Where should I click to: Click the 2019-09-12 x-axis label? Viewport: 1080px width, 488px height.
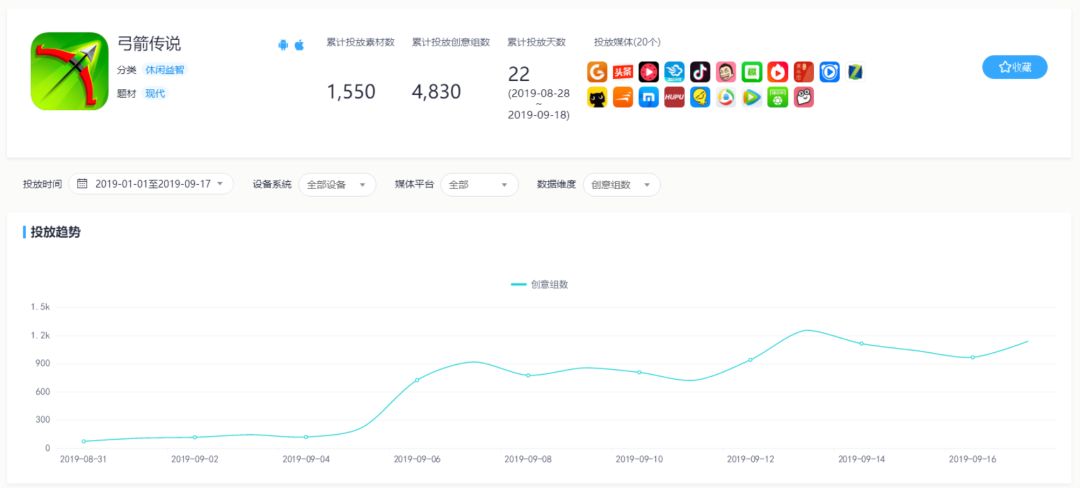tap(750, 459)
